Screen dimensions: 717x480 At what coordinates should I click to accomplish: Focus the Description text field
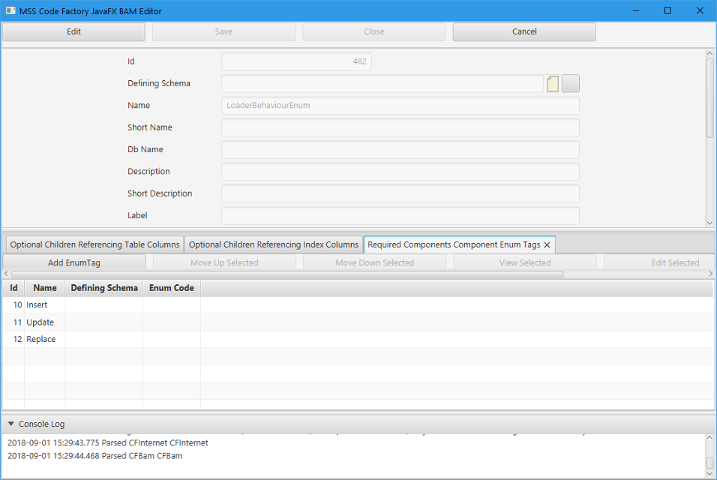coord(400,172)
